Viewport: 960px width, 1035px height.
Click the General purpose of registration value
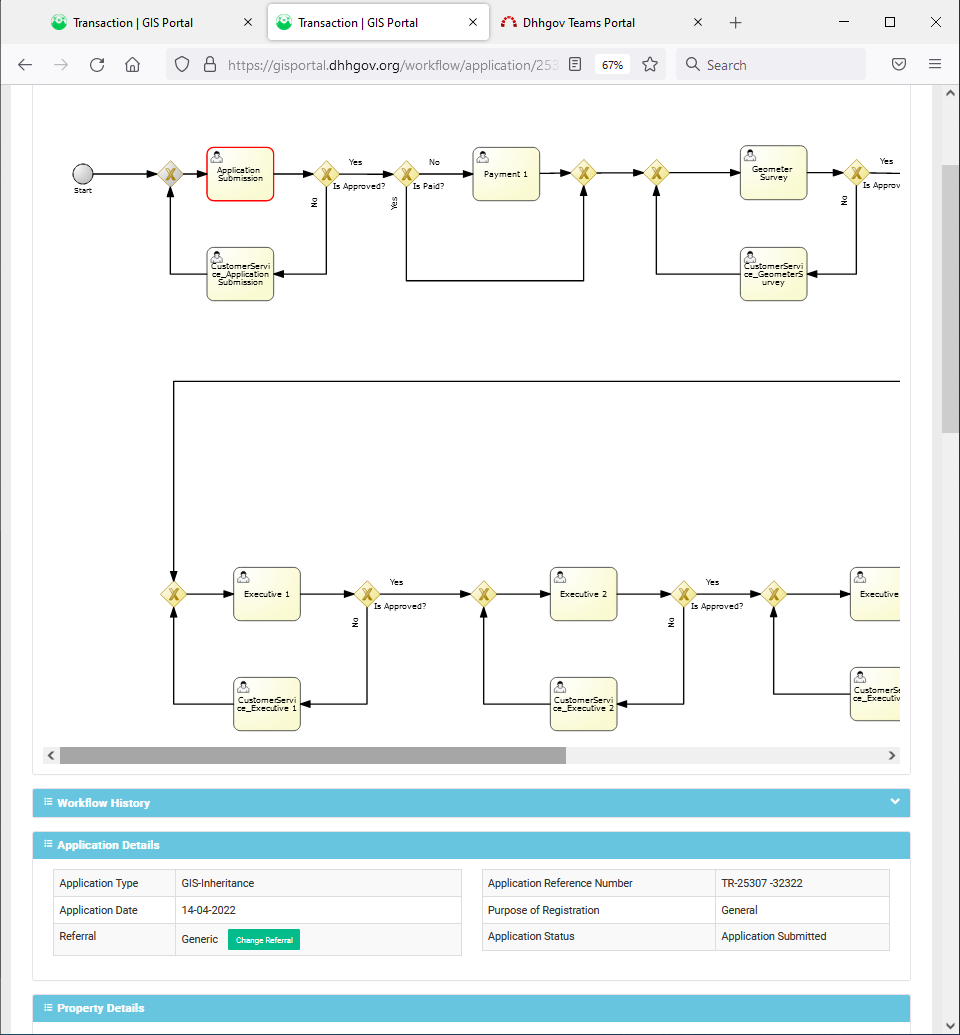pos(739,910)
